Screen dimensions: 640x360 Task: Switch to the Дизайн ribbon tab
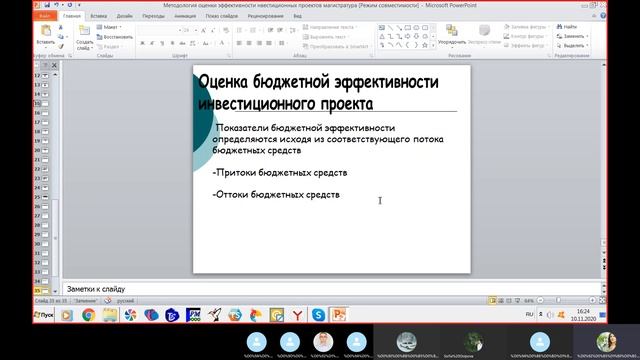tap(124, 16)
